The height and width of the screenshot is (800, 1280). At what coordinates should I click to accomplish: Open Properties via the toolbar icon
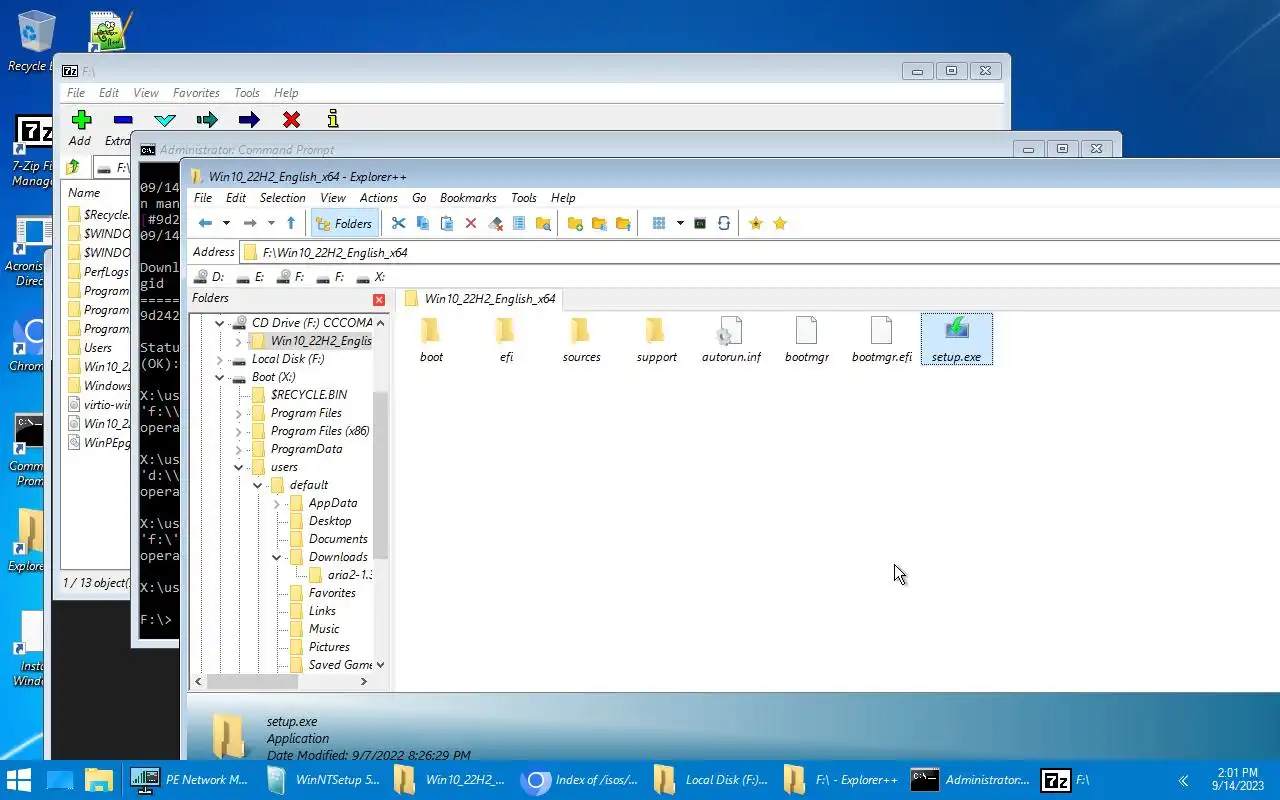pyautogui.click(x=519, y=224)
